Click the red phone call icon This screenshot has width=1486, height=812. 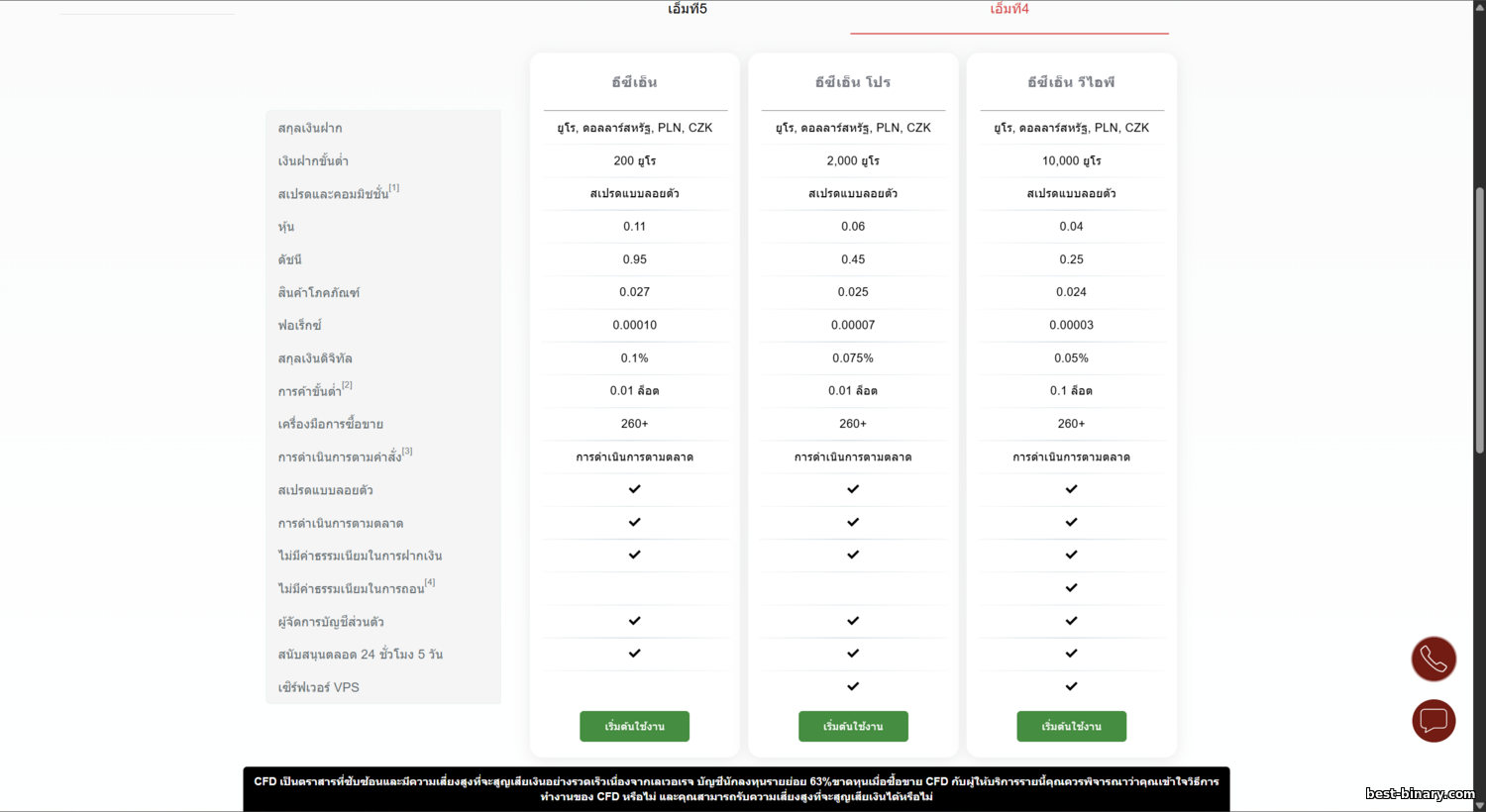point(1433,660)
